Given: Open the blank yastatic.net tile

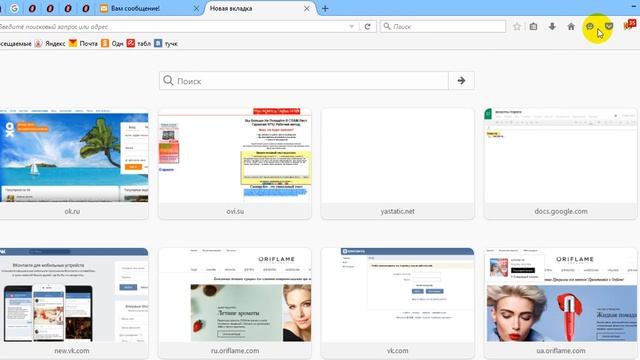Looking at the screenshot, I should click(x=398, y=164).
